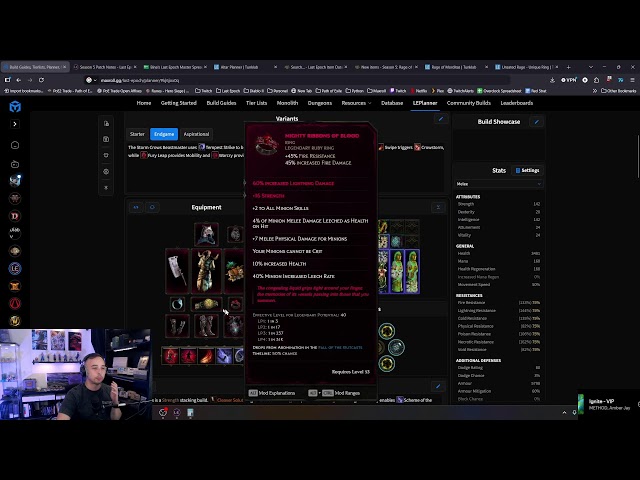Click second red skill icon
This screenshot has height=480, width=640.
pos(189,356)
